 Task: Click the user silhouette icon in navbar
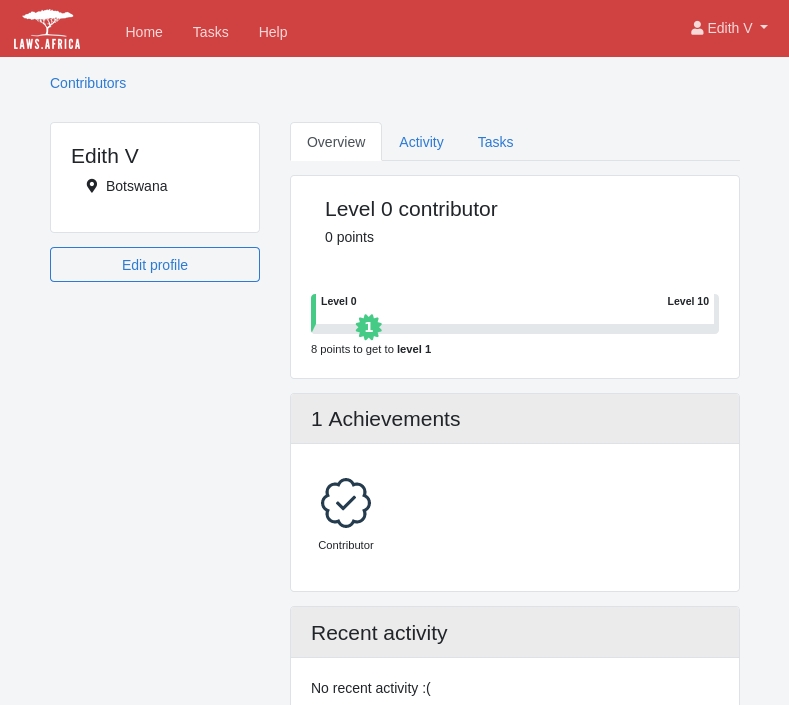click(x=697, y=28)
